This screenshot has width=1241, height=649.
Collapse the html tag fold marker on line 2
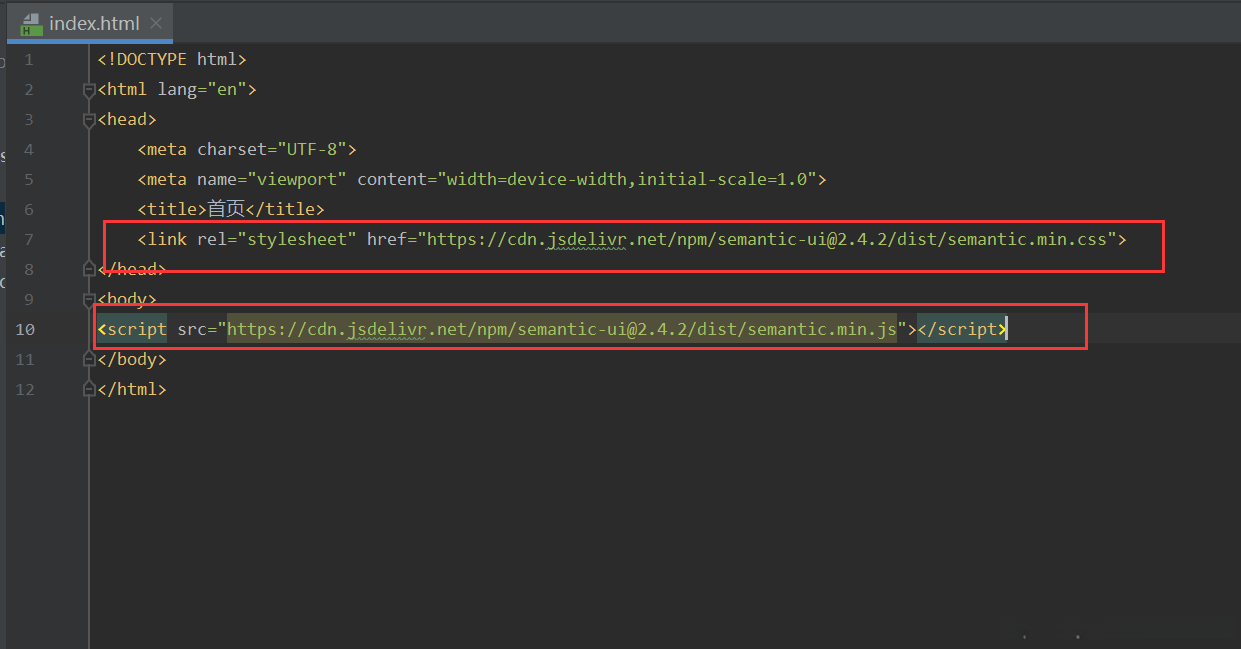click(x=90, y=90)
